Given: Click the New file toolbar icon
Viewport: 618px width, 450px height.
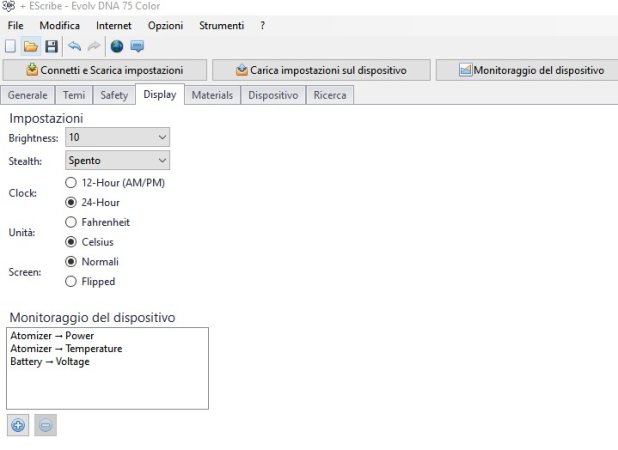Looking at the screenshot, I should (x=11, y=46).
